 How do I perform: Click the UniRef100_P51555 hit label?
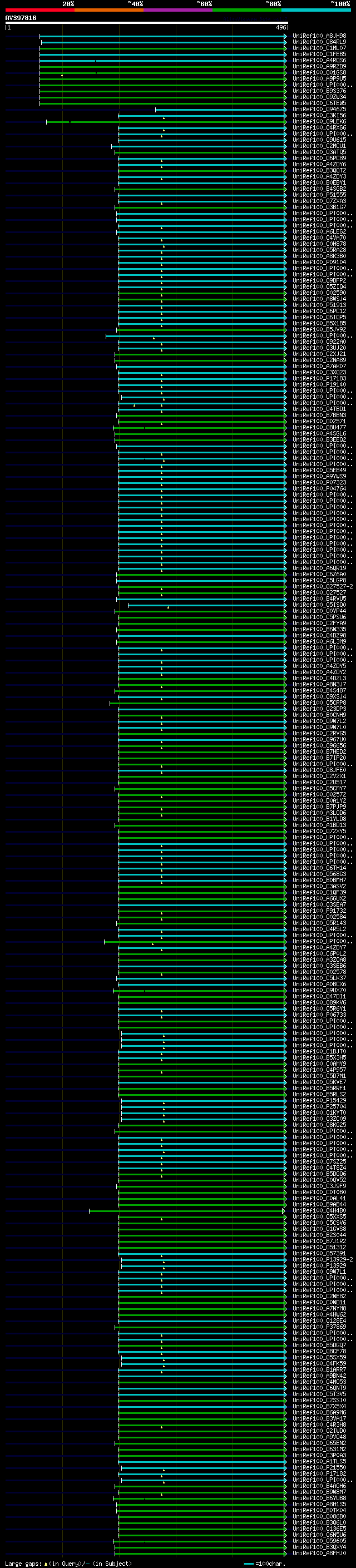(x=319, y=195)
